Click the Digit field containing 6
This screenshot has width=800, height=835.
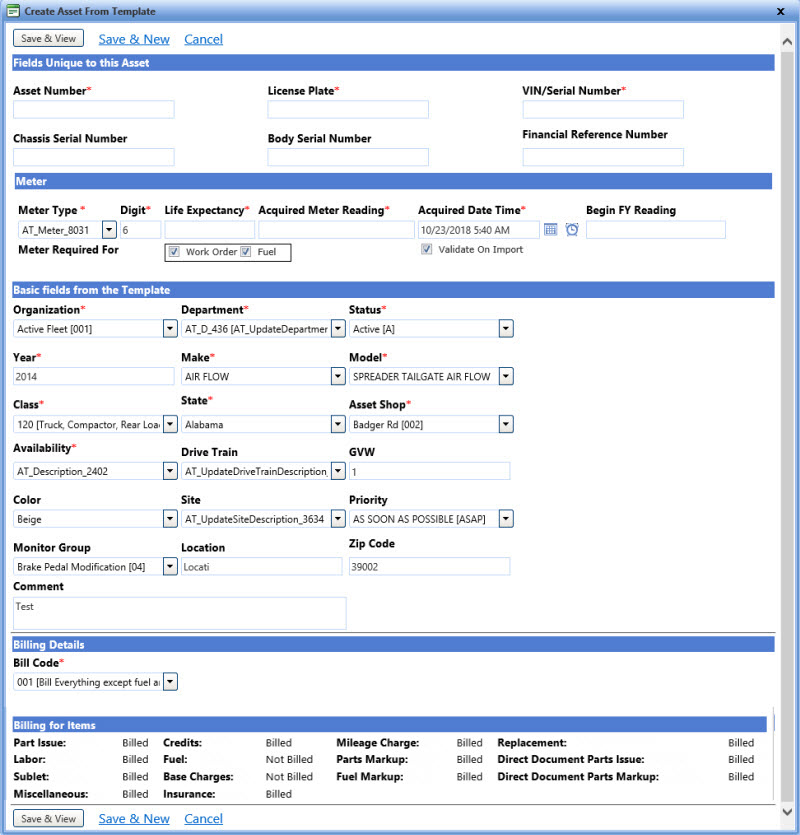tap(141, 230)
